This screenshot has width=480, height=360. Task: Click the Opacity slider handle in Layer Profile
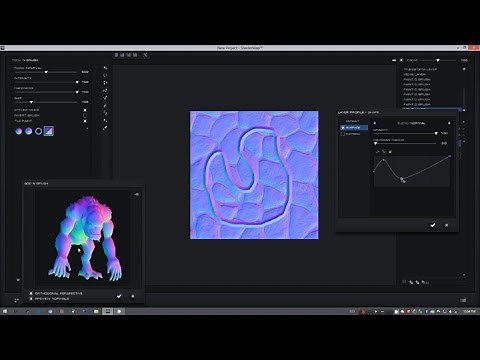[436, 133]
